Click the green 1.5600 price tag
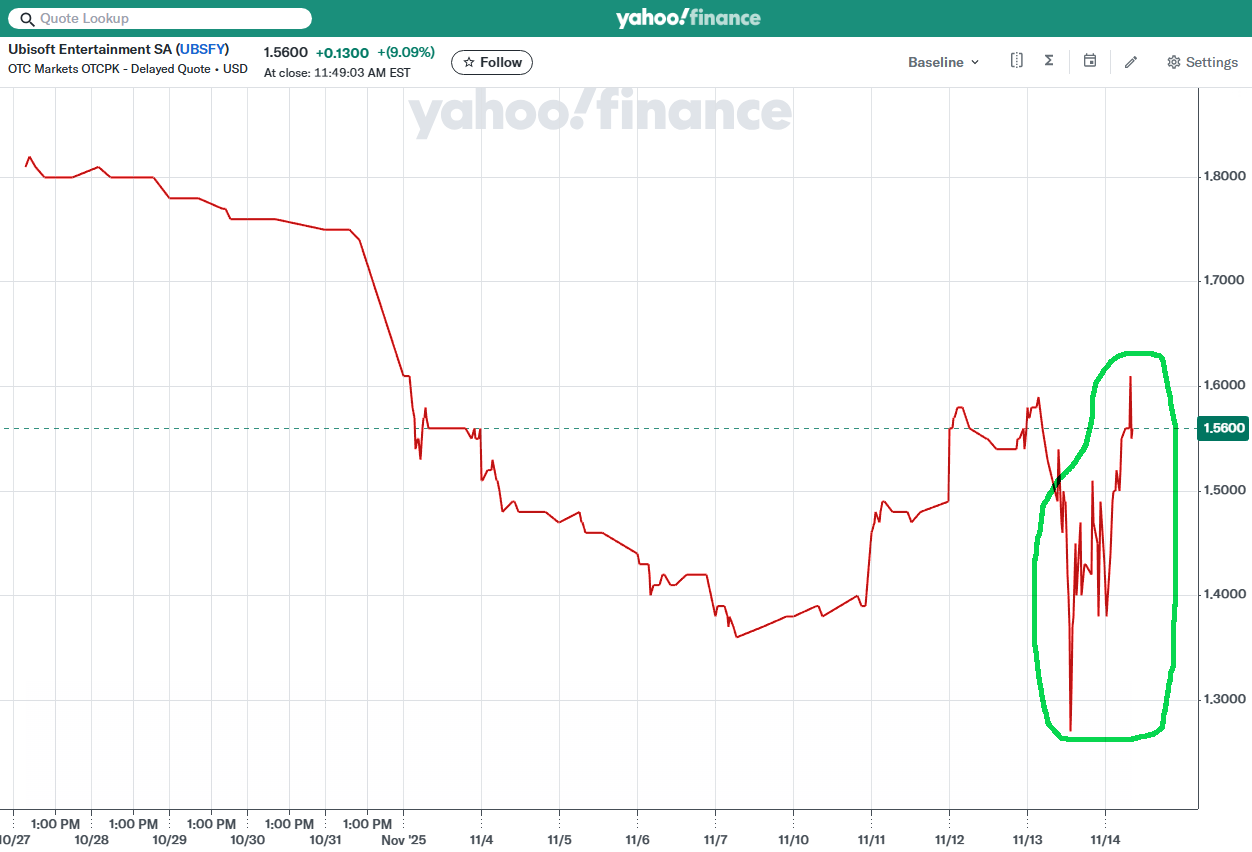 click(1223, 429)
